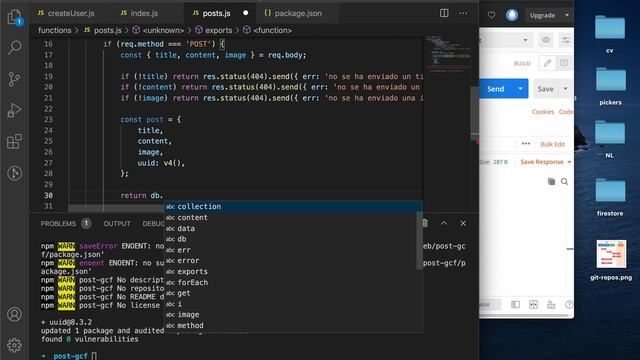640x360 pixels.
Task: Click the unsaved dot on posts.js tab
Action: point(245,13)
